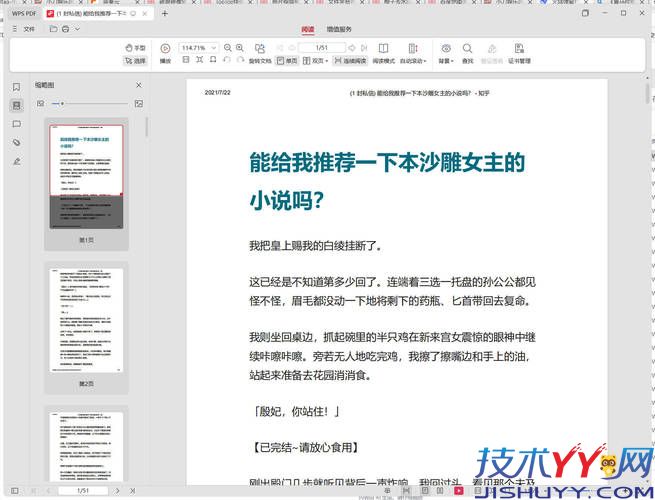Click the fit width icon in toolbar
The height and width of the screenshot is (500, 655).
tap(200, 60)
